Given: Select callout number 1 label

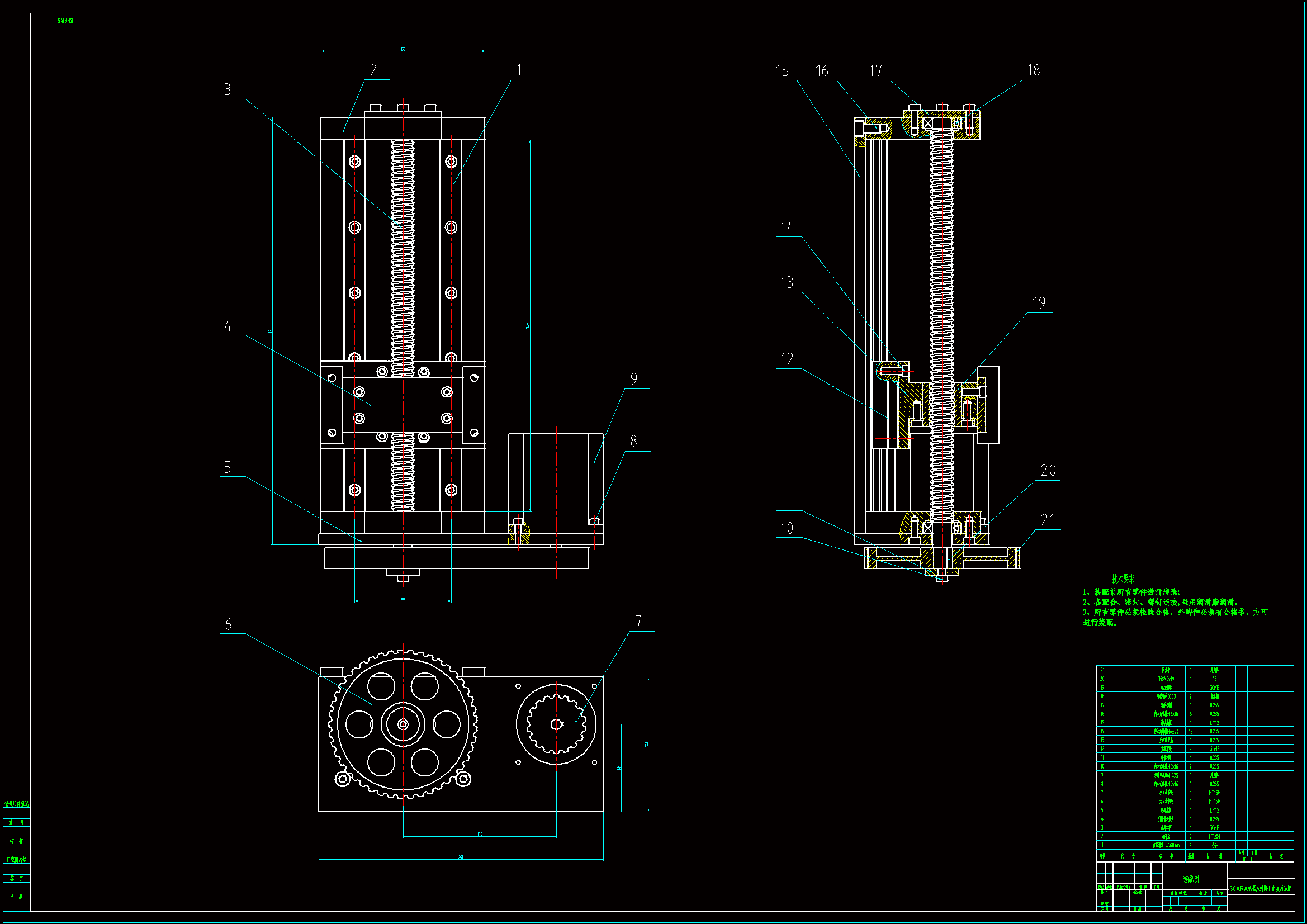Looking at the screenshot, I should click(x=519, y=70).
